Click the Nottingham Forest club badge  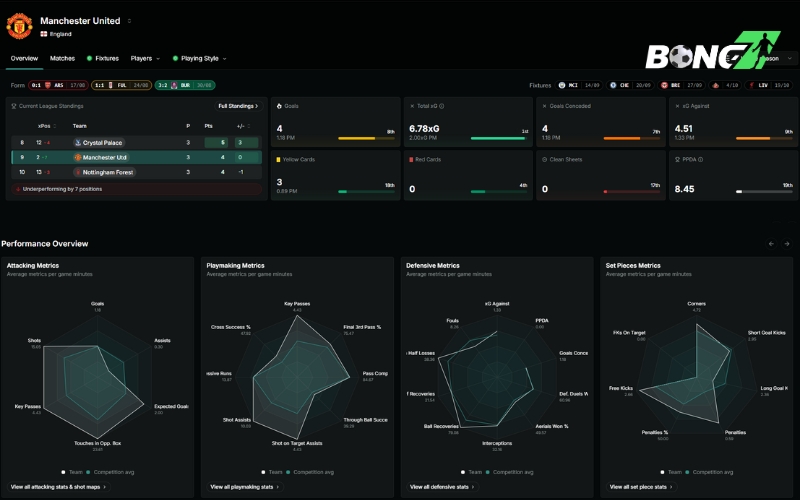coord(78,172)
